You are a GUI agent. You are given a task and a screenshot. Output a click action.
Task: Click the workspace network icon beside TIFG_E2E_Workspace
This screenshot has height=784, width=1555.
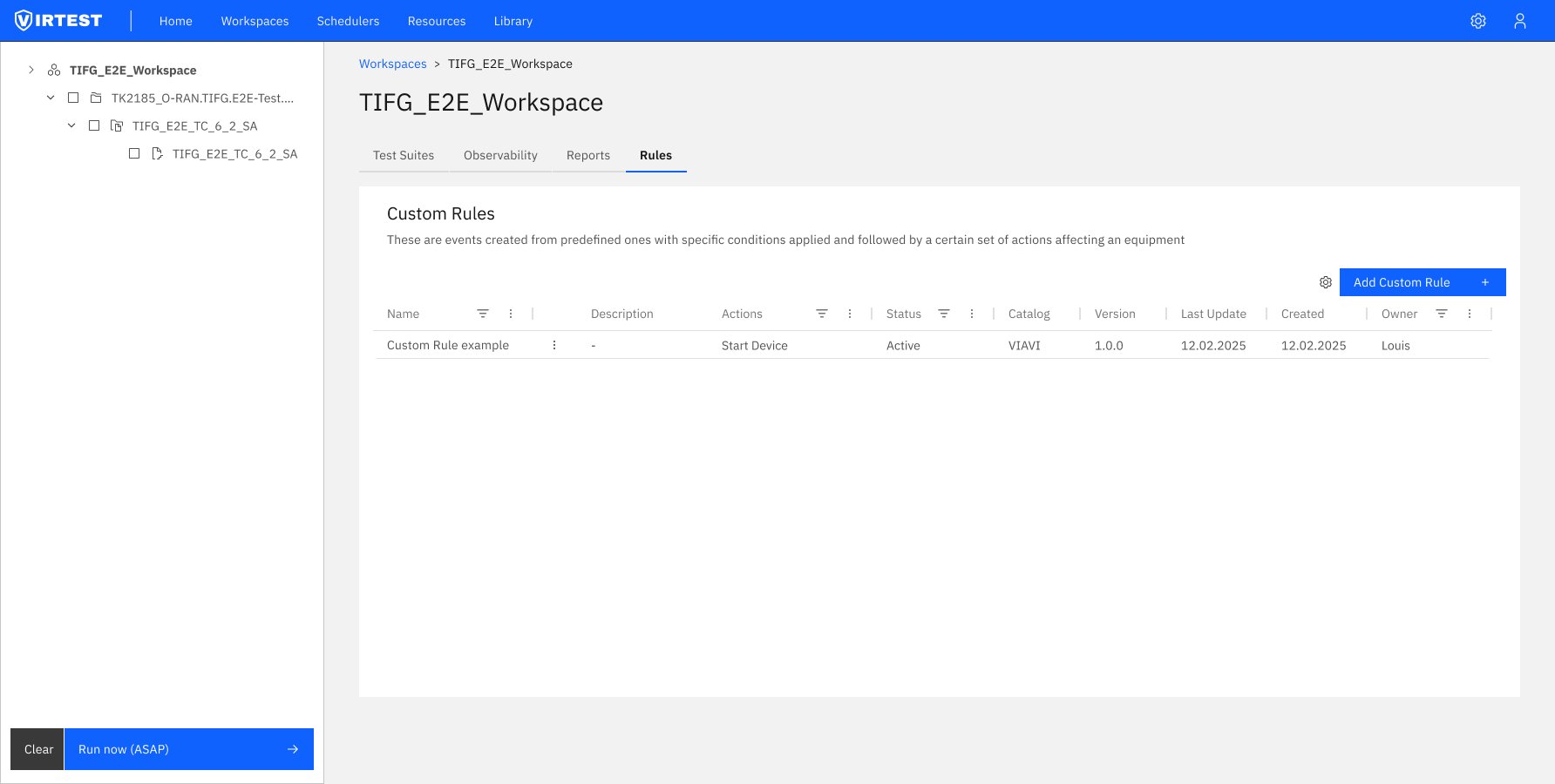coord(54,70)
